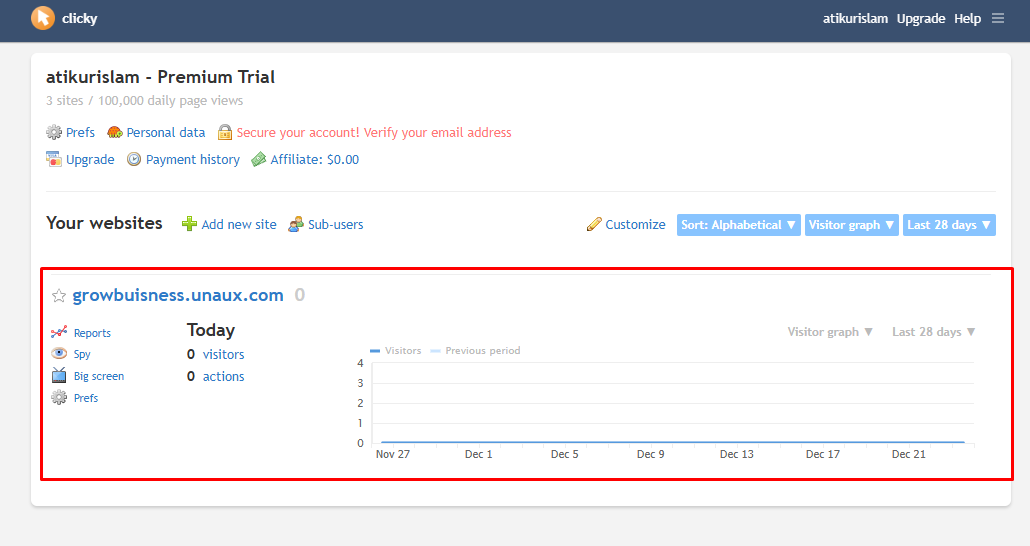Screen dimensions: 1030x546
Task: Click the Dec 9 label on graph axis
Action: coord(650,454)
